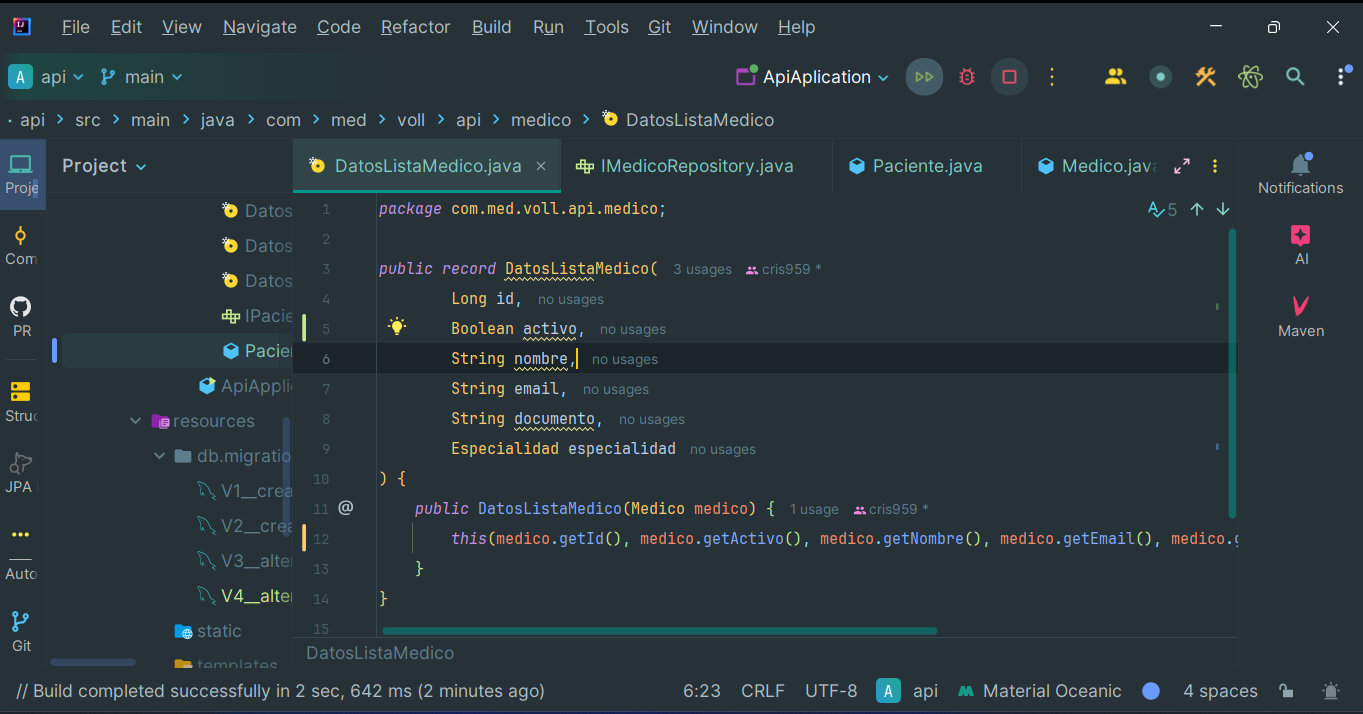Open Code With Me people icon

point(1116,77)
